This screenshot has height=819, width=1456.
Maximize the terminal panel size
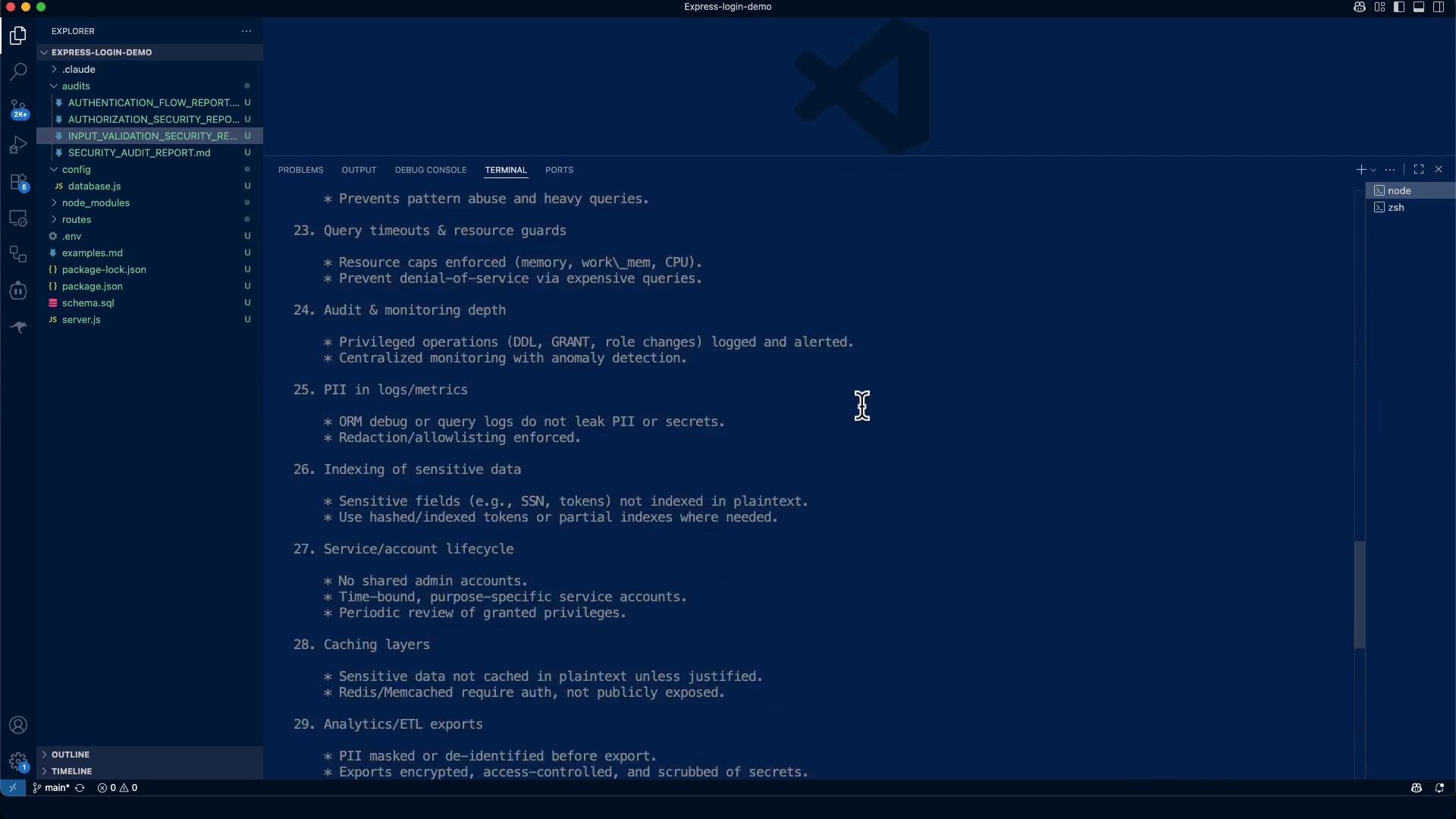tap(1419, 170)
